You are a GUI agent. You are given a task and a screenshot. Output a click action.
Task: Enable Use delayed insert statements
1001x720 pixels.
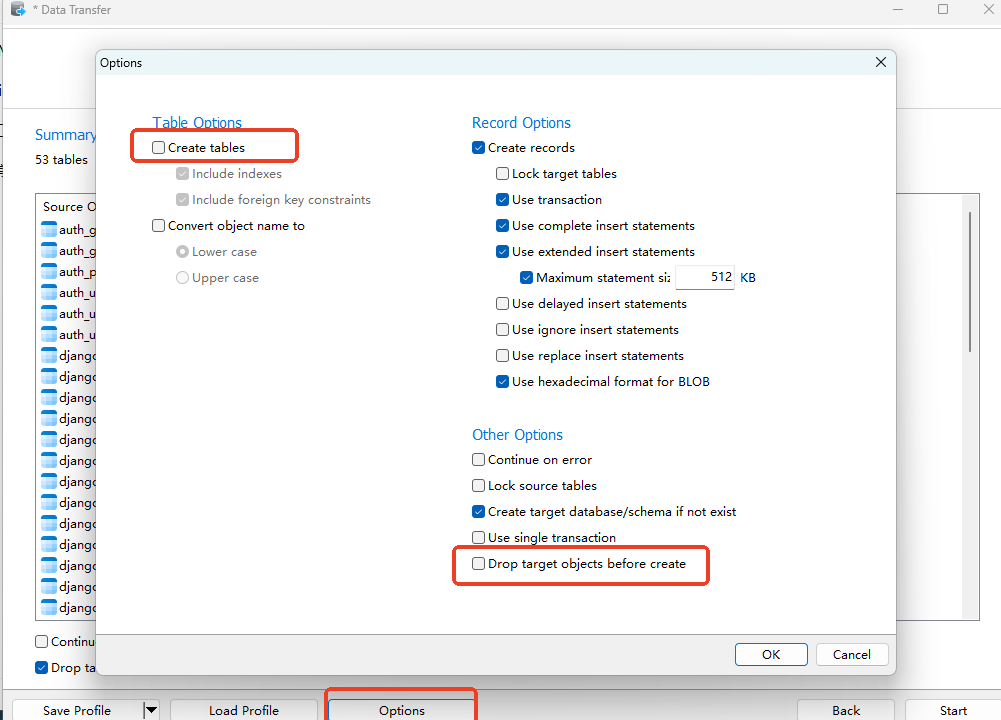(x=502, y=304)
